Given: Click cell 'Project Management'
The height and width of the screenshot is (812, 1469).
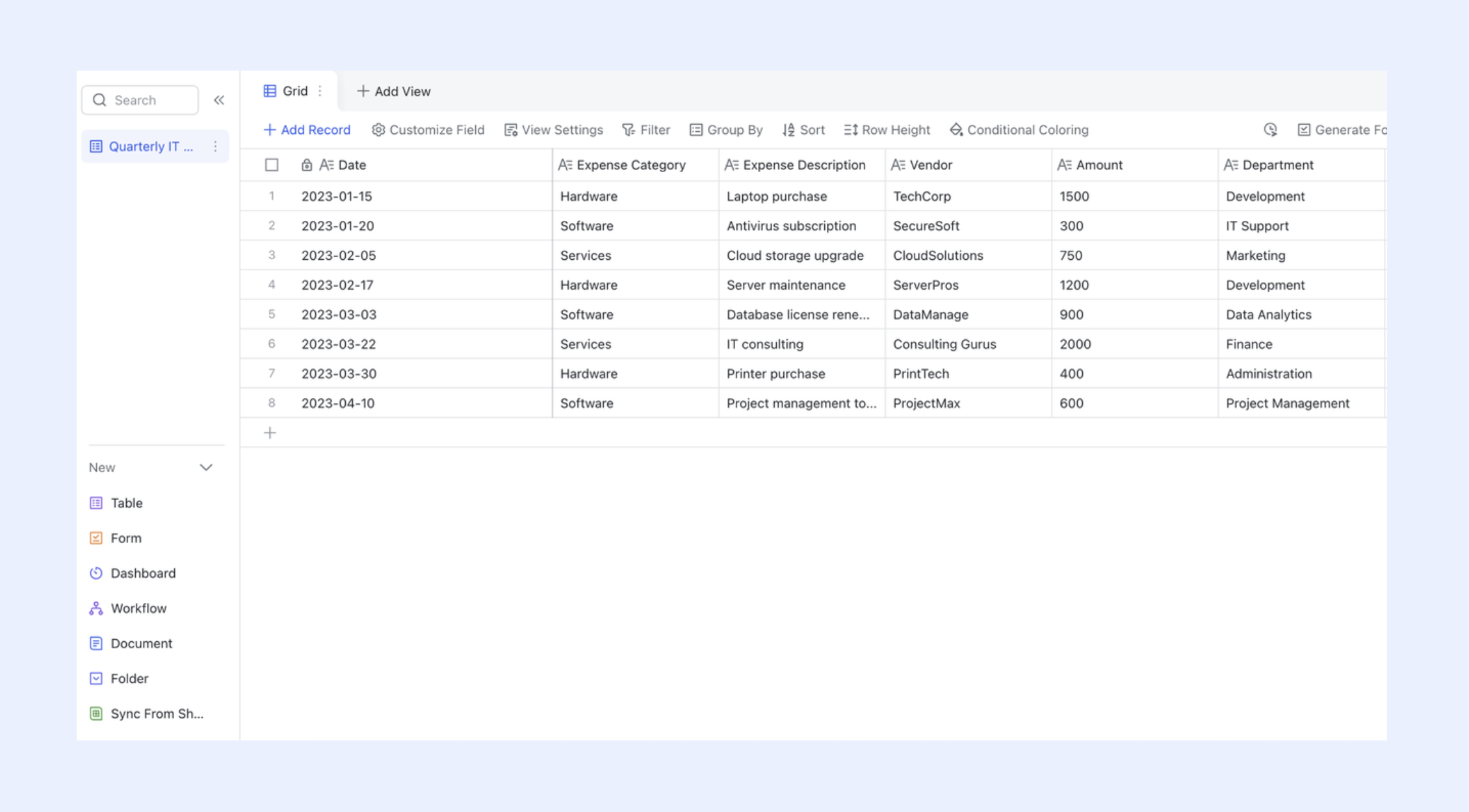Looking at the screenshot, I should point(1301,403).
